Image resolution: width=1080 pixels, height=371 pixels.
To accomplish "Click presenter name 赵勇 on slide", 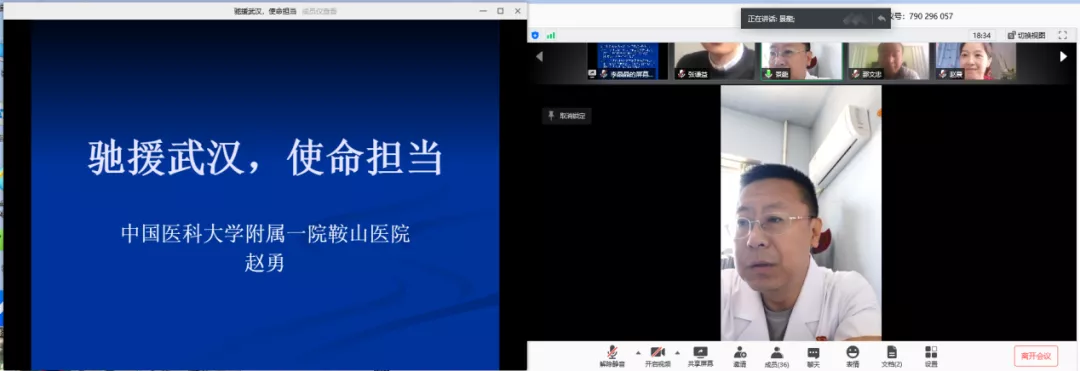I will pos(264,263).
